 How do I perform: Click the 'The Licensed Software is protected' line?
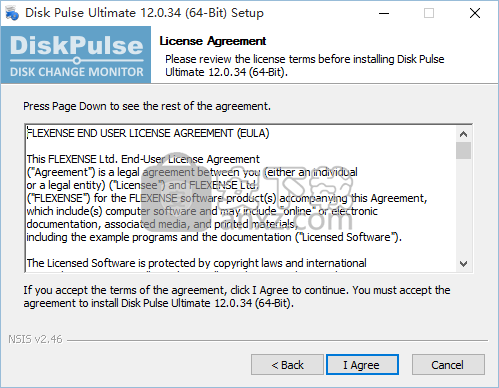(x=197, y=263)
